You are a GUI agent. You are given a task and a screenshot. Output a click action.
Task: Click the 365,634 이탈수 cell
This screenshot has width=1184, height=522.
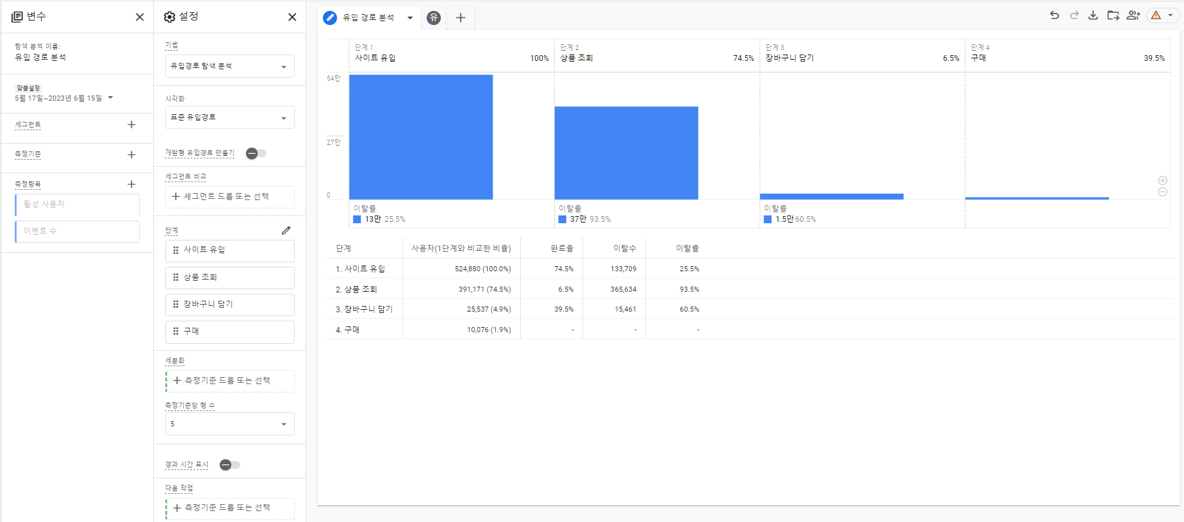(x=621, y=289)
